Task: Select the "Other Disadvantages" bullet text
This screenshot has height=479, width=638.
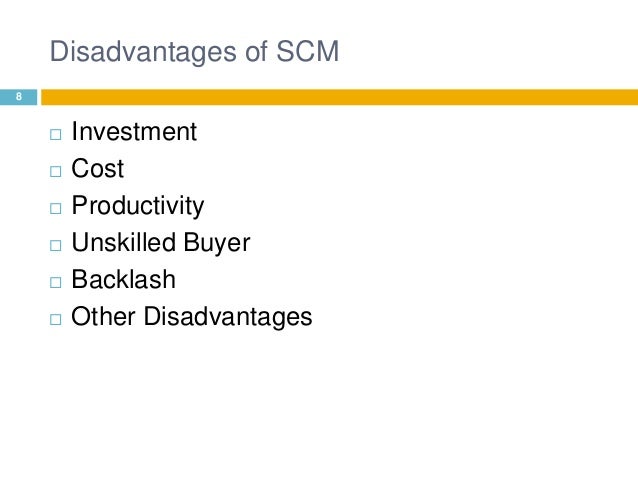Action: click(192, 317)
